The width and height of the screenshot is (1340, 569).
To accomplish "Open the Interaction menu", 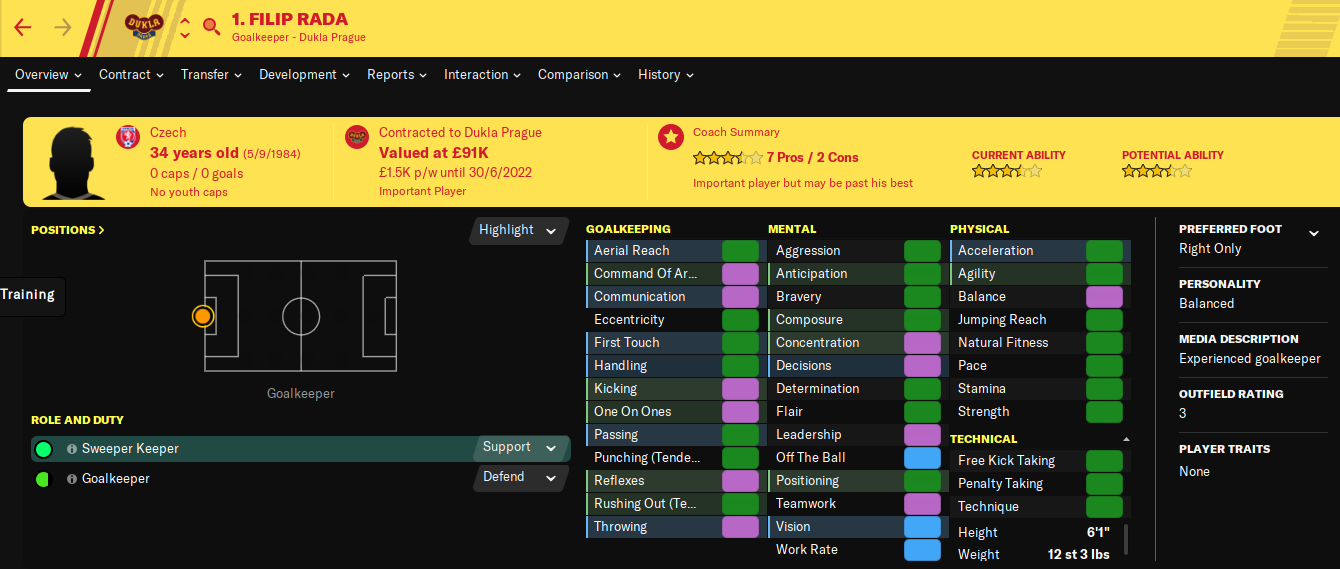I will pos(483,75).
